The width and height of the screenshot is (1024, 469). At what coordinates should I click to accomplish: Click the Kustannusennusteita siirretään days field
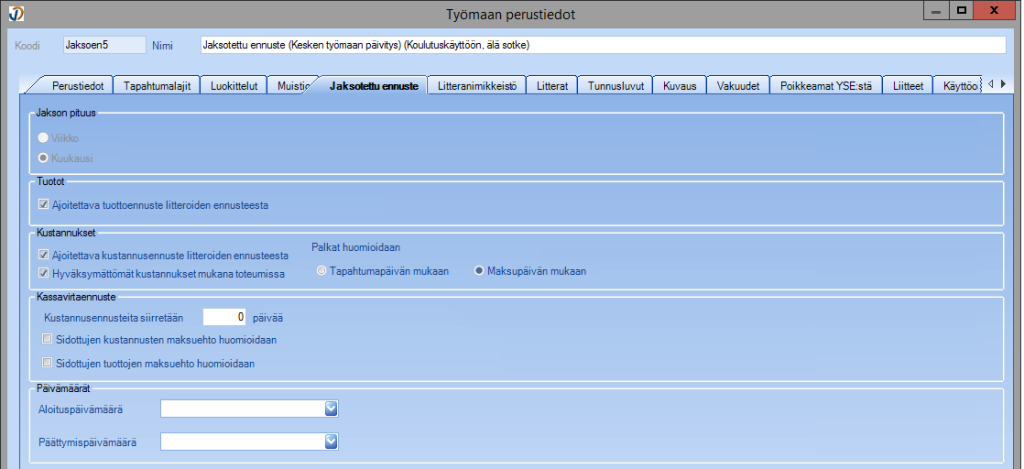[225, 317]
